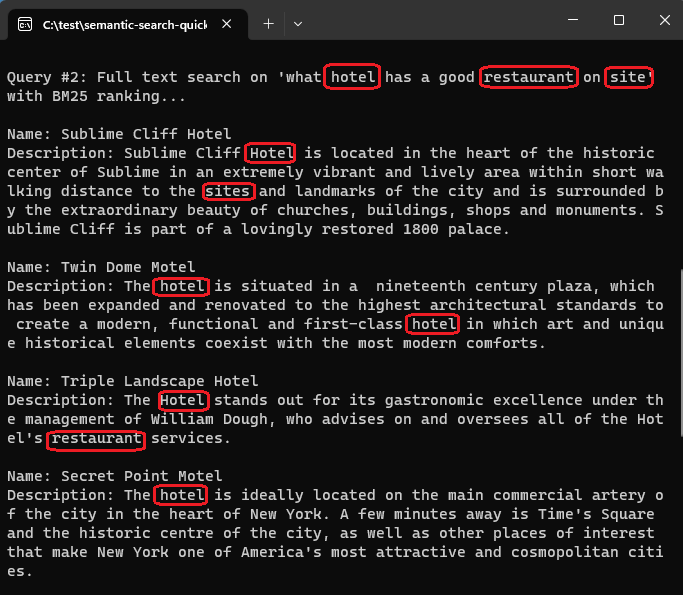Click the 'Name: Sublime Cliff Hotel' line
Viewport: 683px width, 595px height.
(x=119, y=134)
